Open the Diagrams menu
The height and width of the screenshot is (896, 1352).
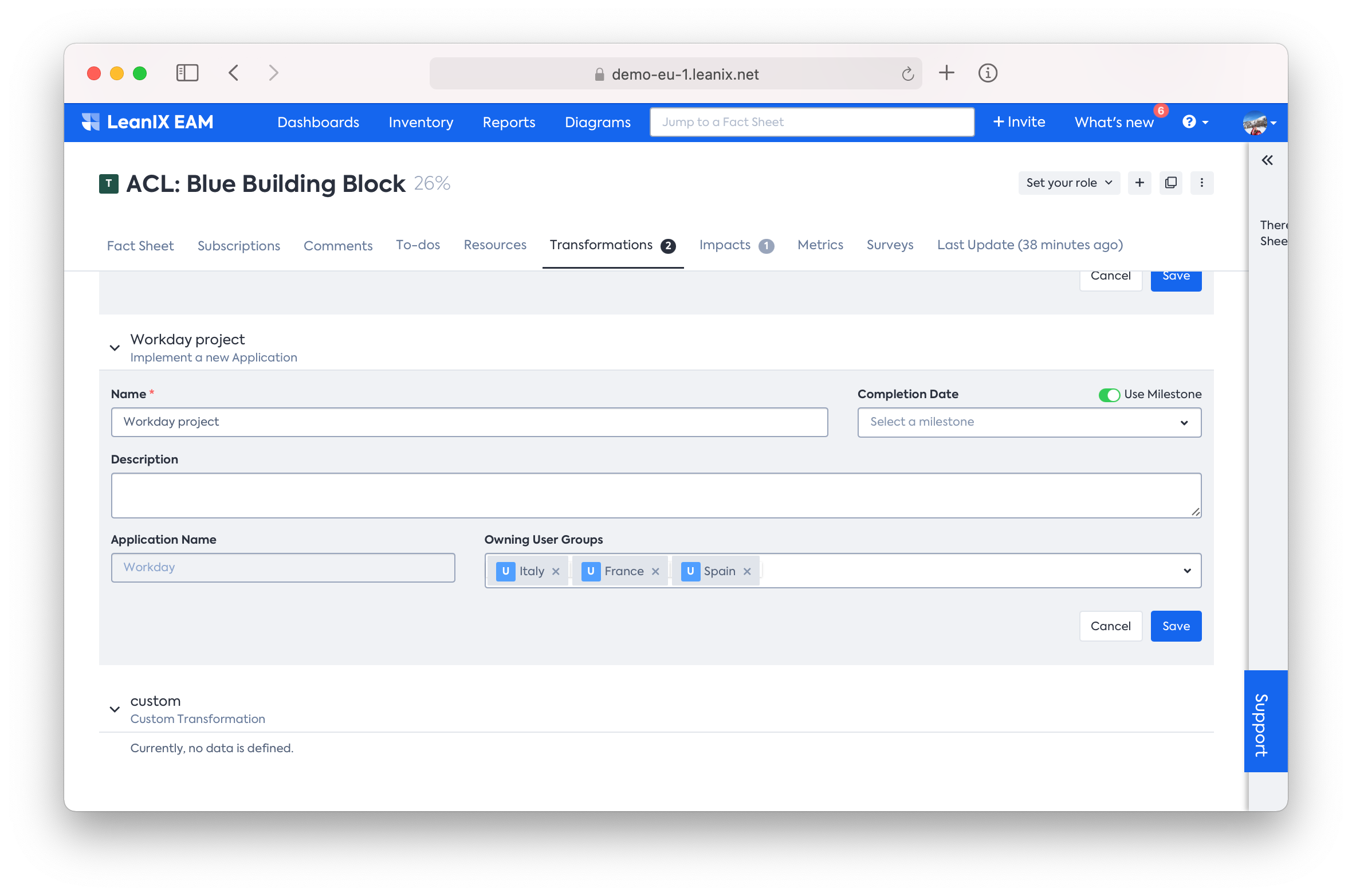[597, 122]
